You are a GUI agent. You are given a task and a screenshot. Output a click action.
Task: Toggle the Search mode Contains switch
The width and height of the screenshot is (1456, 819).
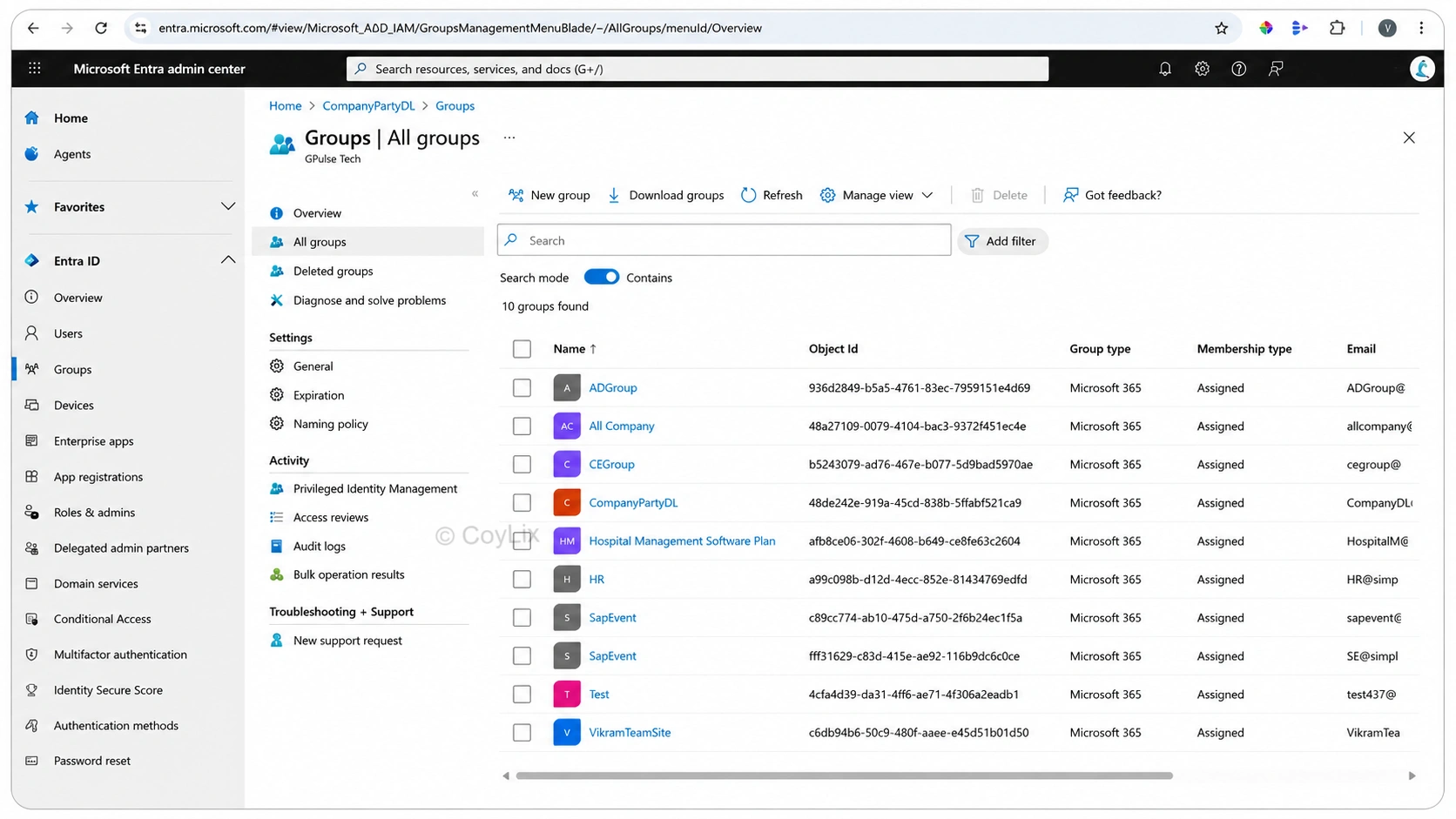pyautogui.click(x=602, y=277)
